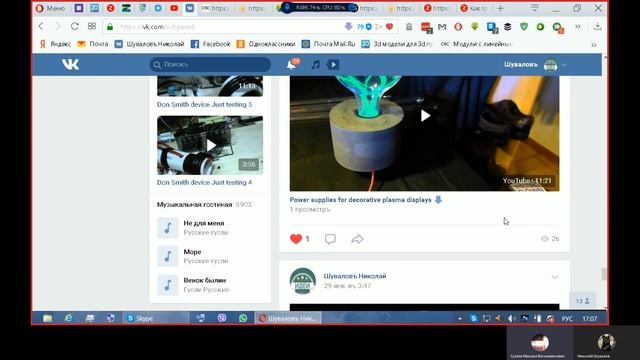Reload the page with the refresh icon
This screenshot has height=360, width=640.
(x=75, y=27)
